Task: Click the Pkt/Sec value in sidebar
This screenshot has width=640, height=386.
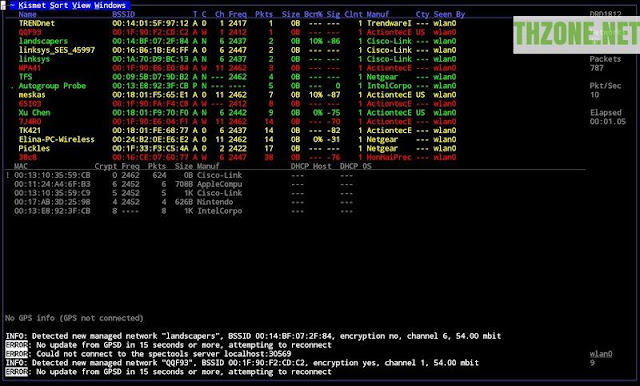Action: tap(594, 95)
